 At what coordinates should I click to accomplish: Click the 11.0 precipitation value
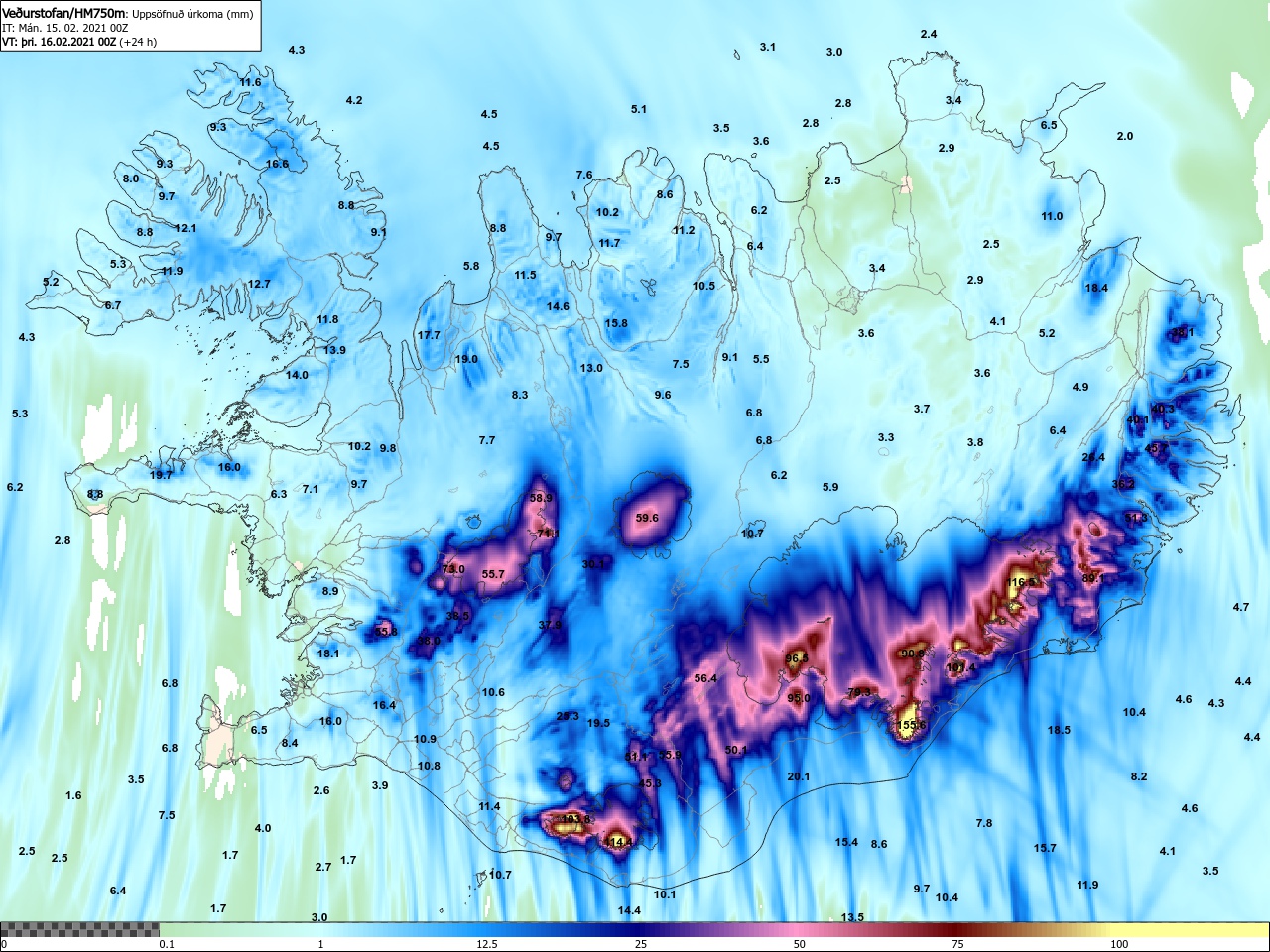click(x=1052, y=216)
